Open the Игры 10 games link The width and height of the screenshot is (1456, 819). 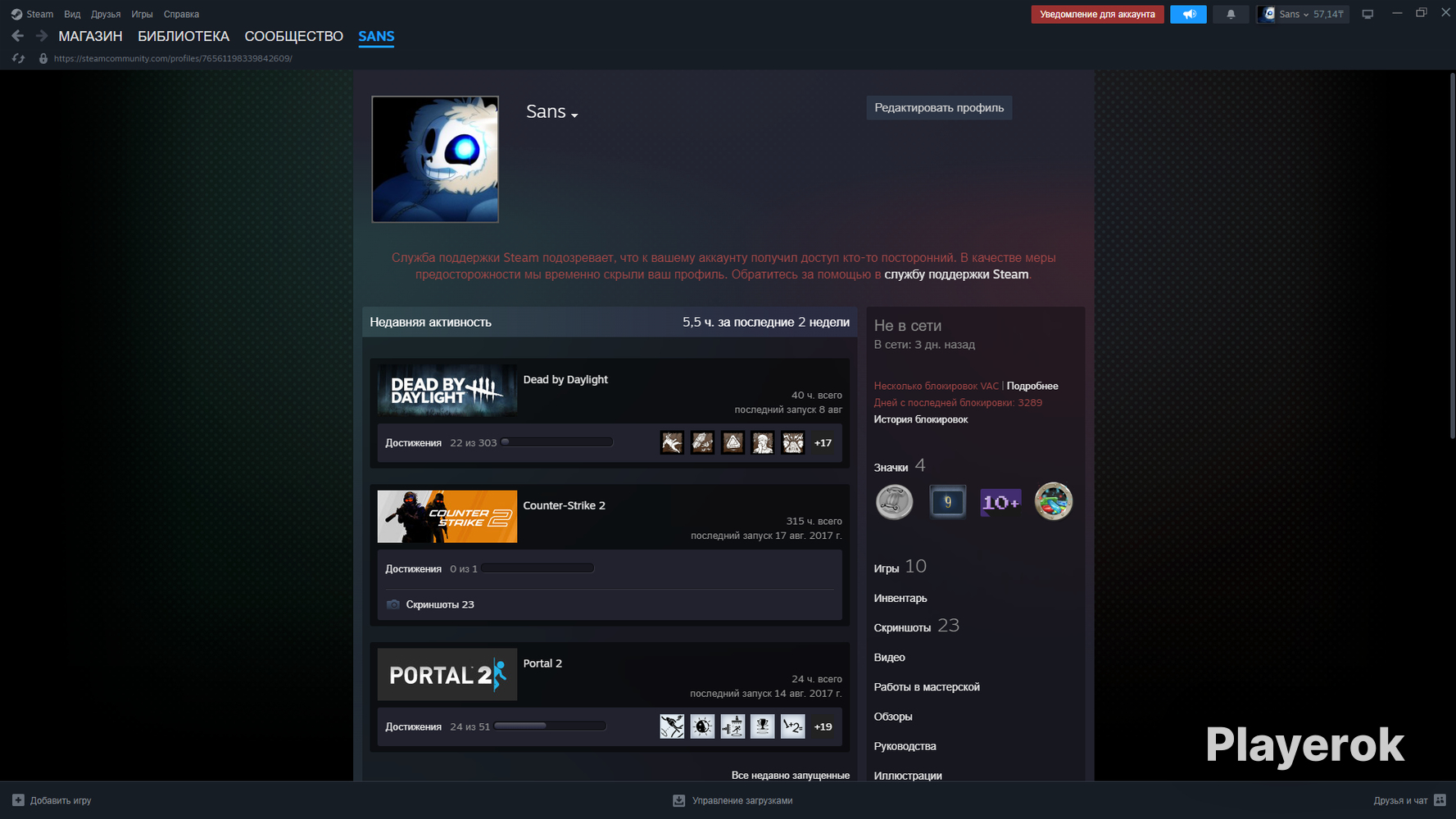click(x=900, y=567)
